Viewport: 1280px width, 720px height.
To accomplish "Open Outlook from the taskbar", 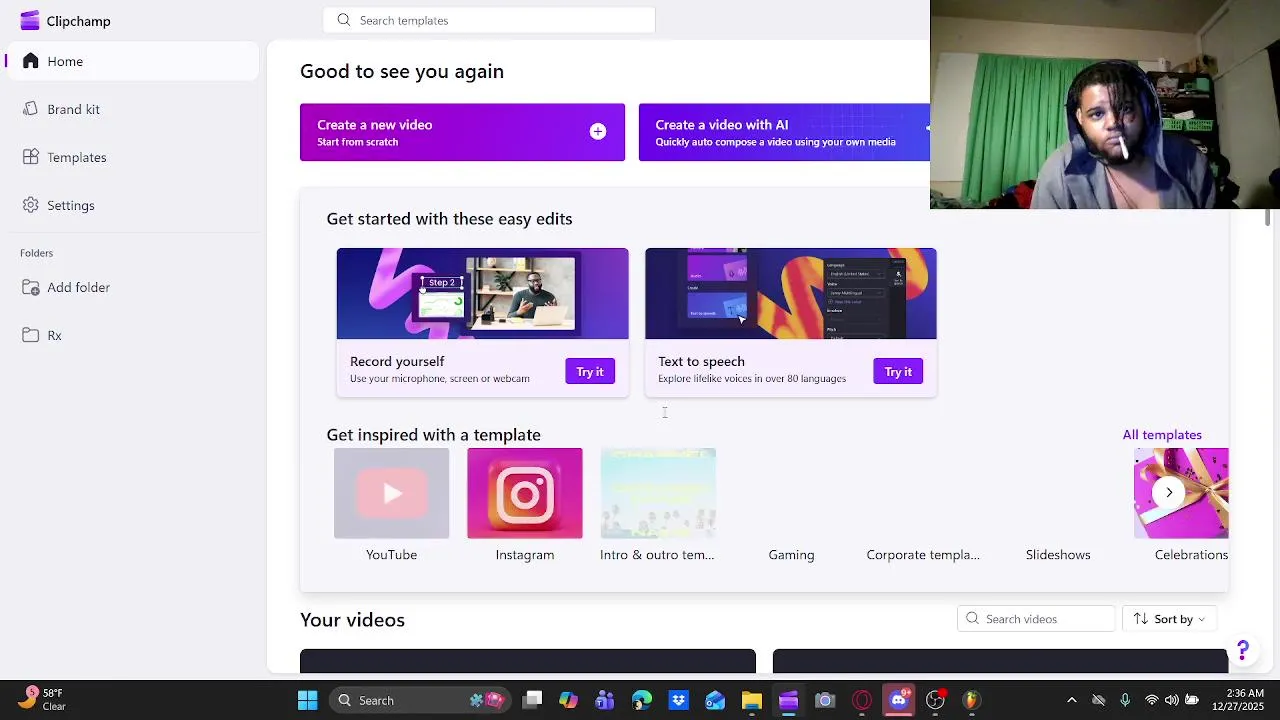I will (715, 700).
